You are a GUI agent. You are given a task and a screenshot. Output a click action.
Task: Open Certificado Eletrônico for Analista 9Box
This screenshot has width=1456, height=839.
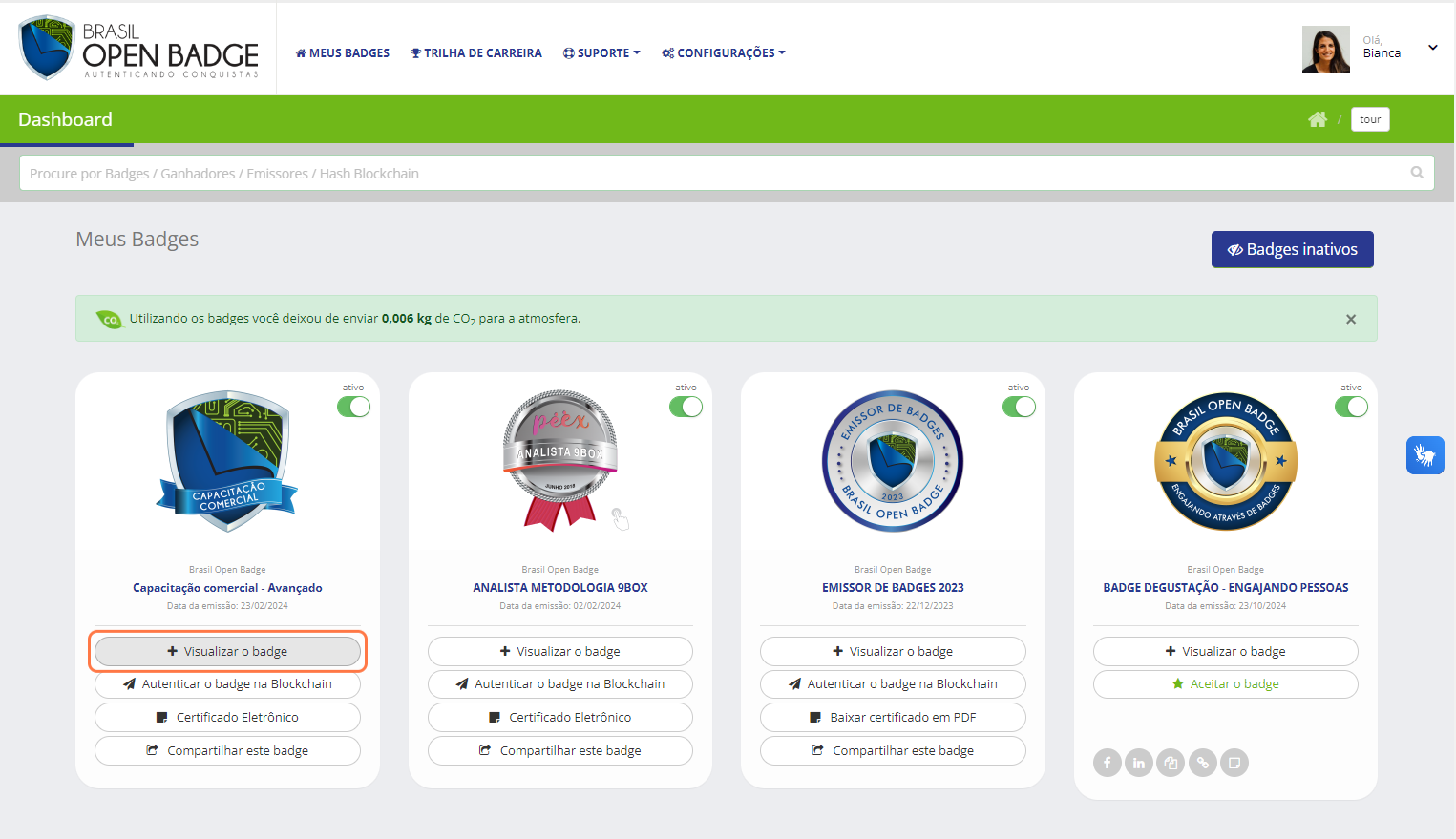click(x=560, y=718)
